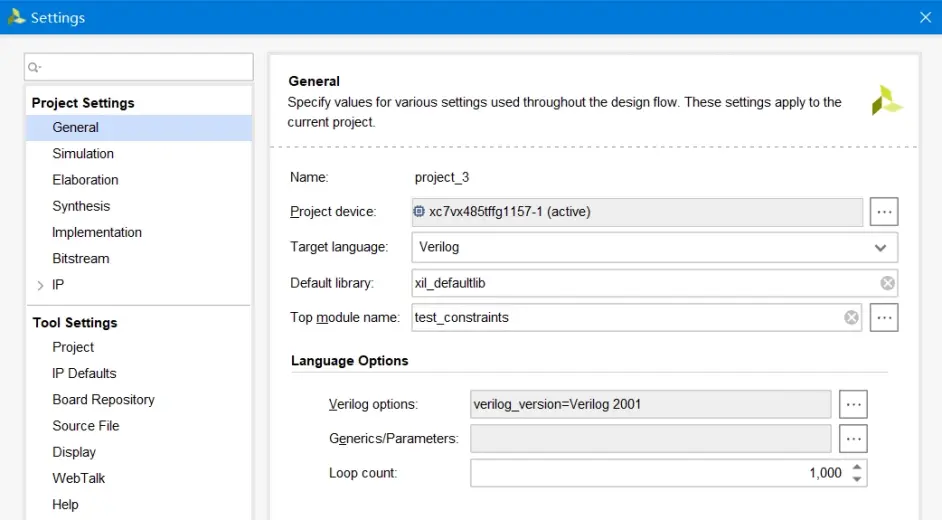Open Elaboration settings
This screenshot has height=520, width=942.
coord(85,180)
